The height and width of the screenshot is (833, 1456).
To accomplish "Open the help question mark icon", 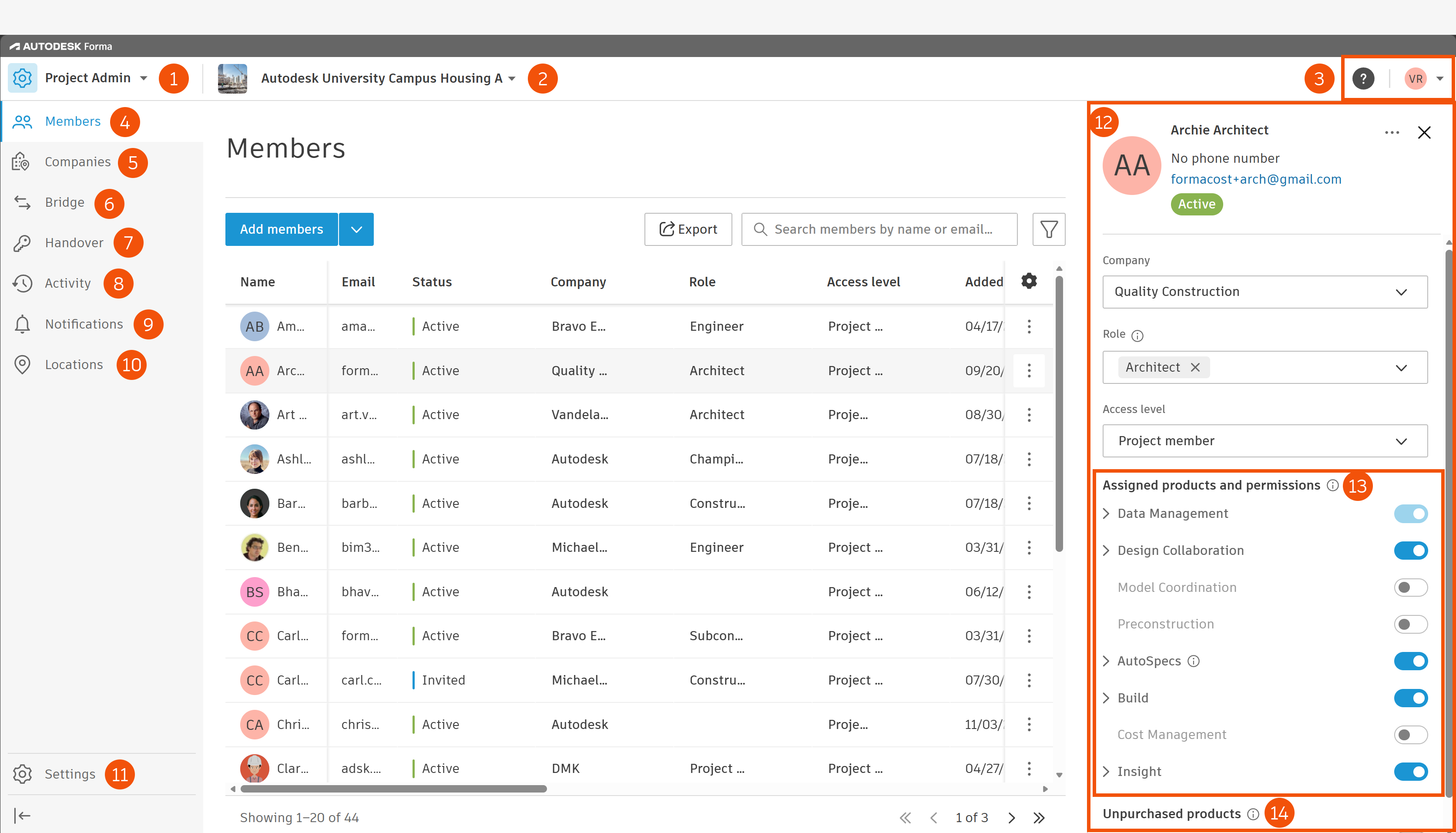I will 1363,78.
